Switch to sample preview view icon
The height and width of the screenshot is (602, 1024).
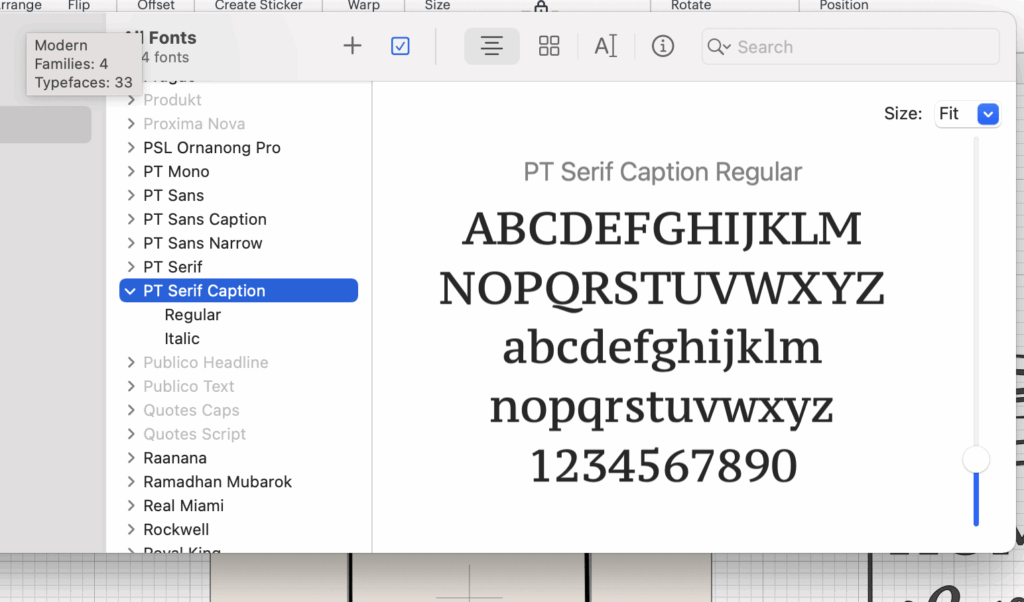coord(491,46)
